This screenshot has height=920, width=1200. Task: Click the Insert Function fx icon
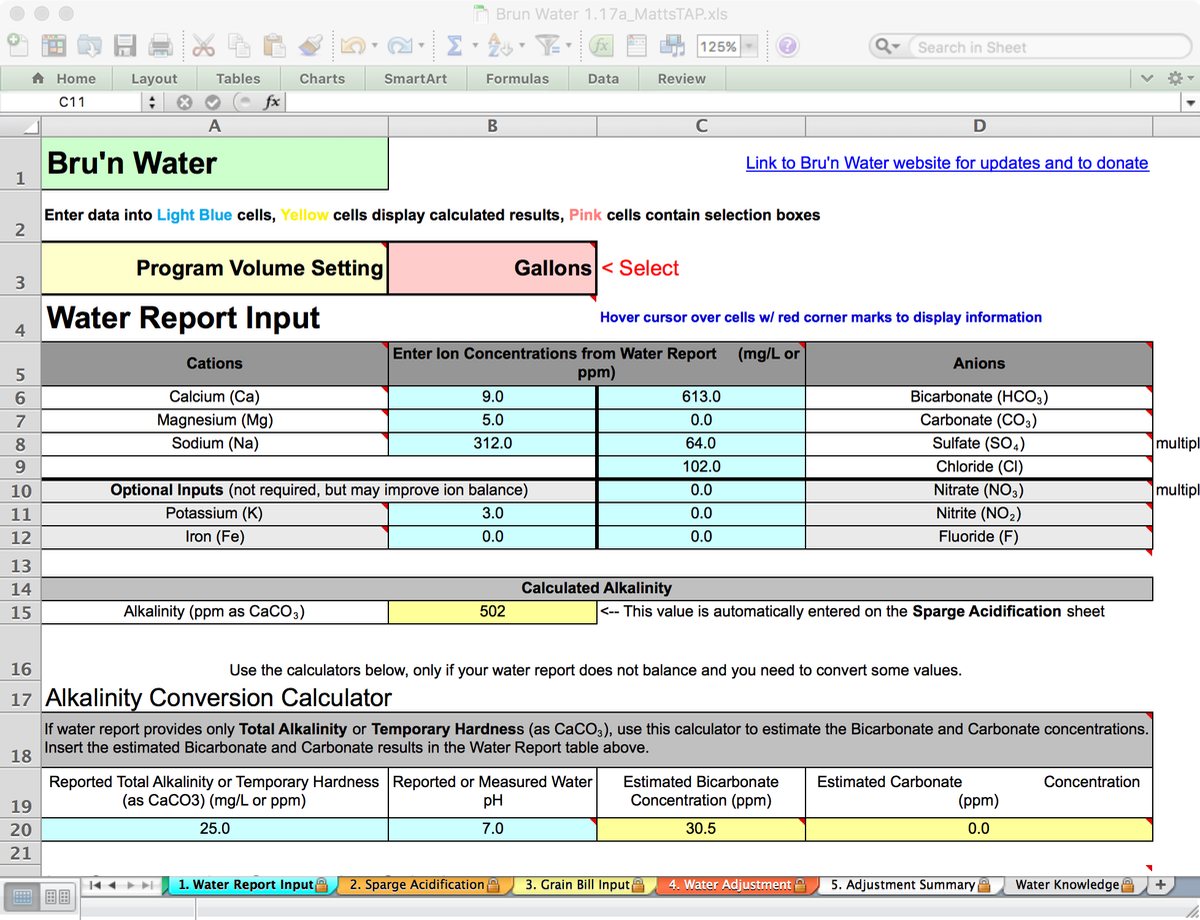pyautogui.click(x=601, y=45)
